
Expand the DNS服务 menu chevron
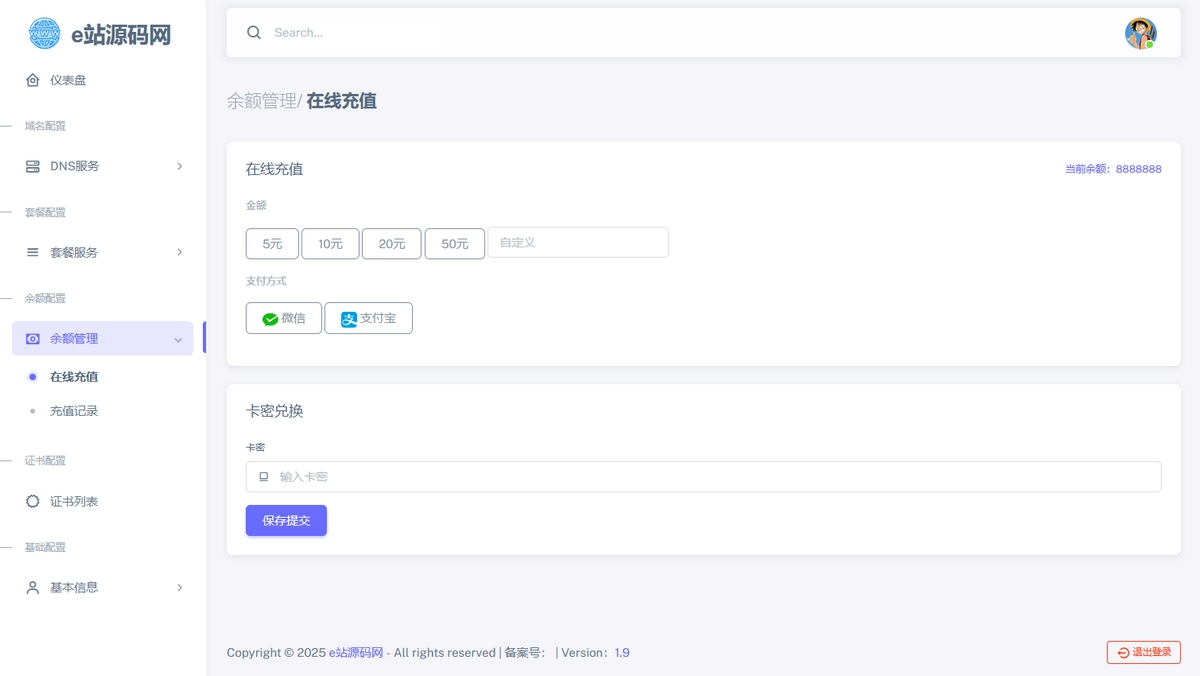(x=180, y=166)
